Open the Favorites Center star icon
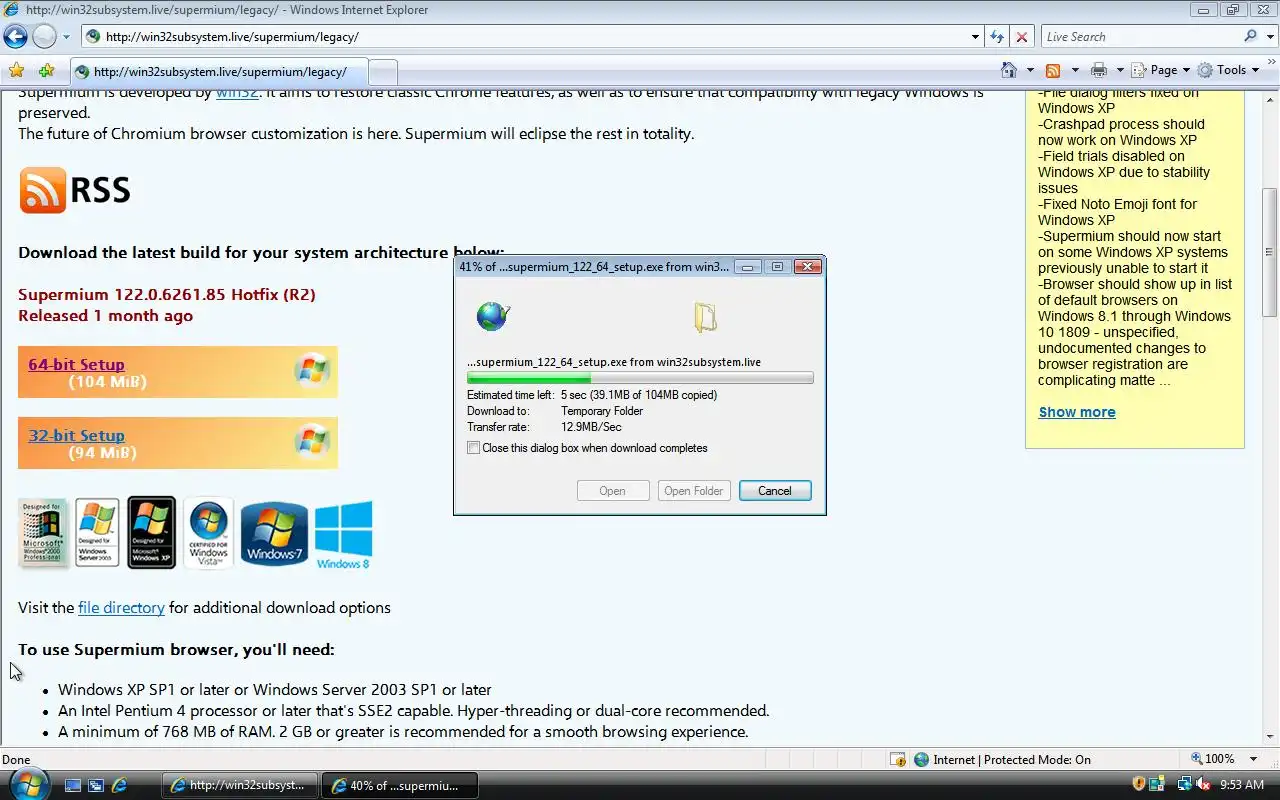 pyautogui.click(x=16, y=70)
